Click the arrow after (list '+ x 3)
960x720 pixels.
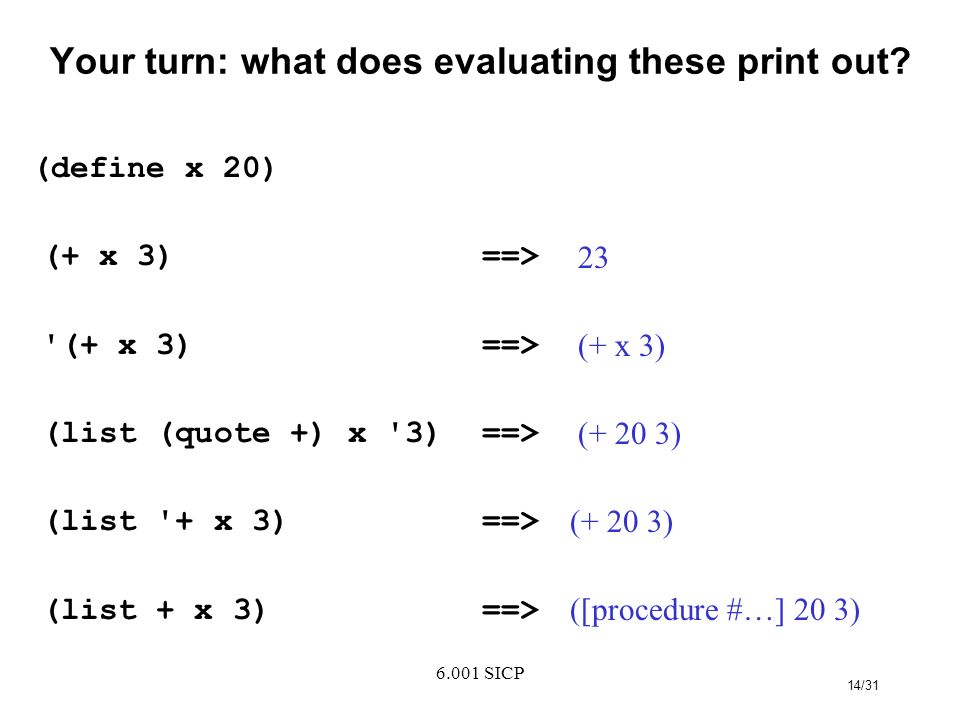510,522
